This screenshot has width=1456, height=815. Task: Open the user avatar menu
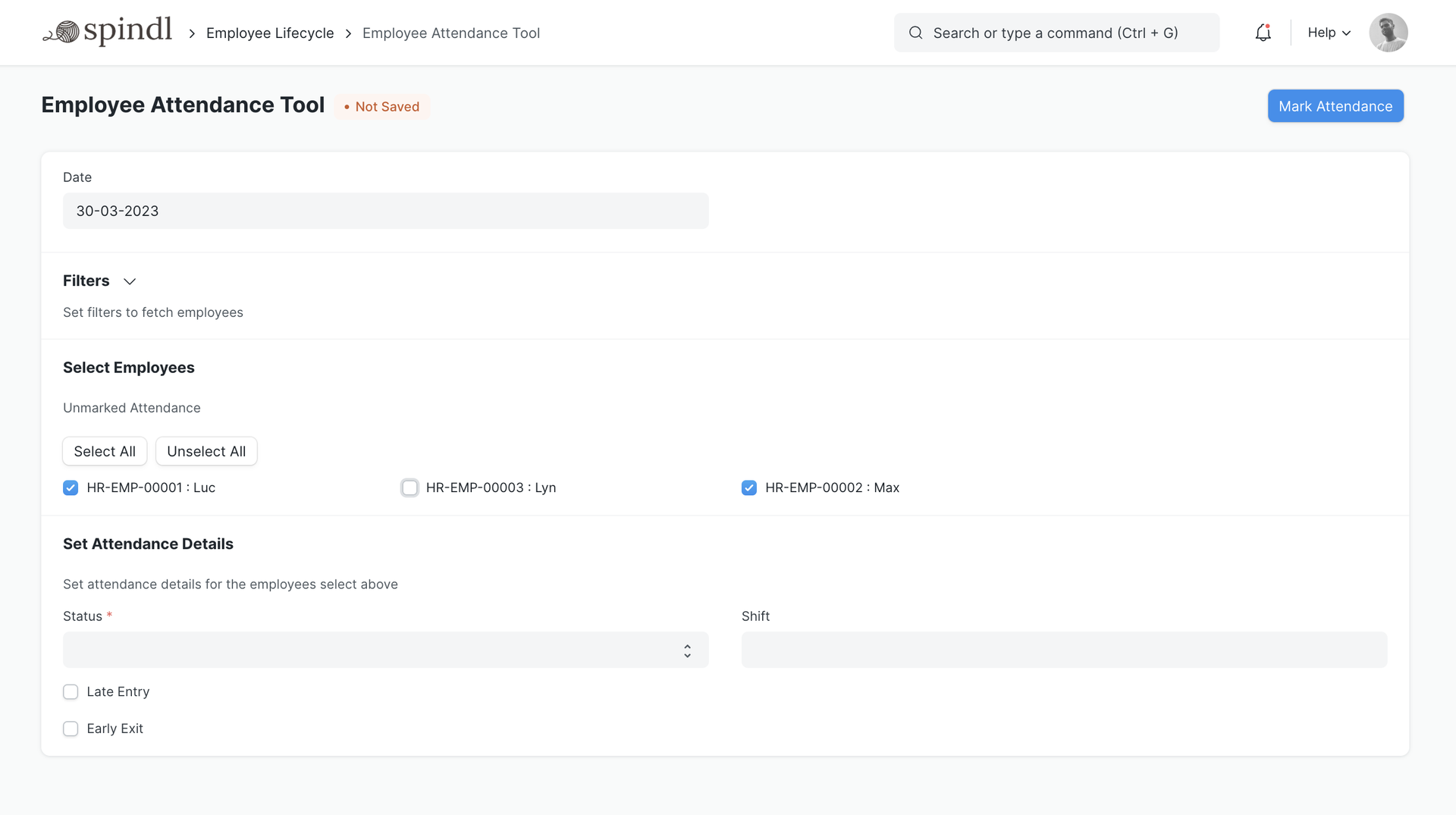(x=1388, y=33)
